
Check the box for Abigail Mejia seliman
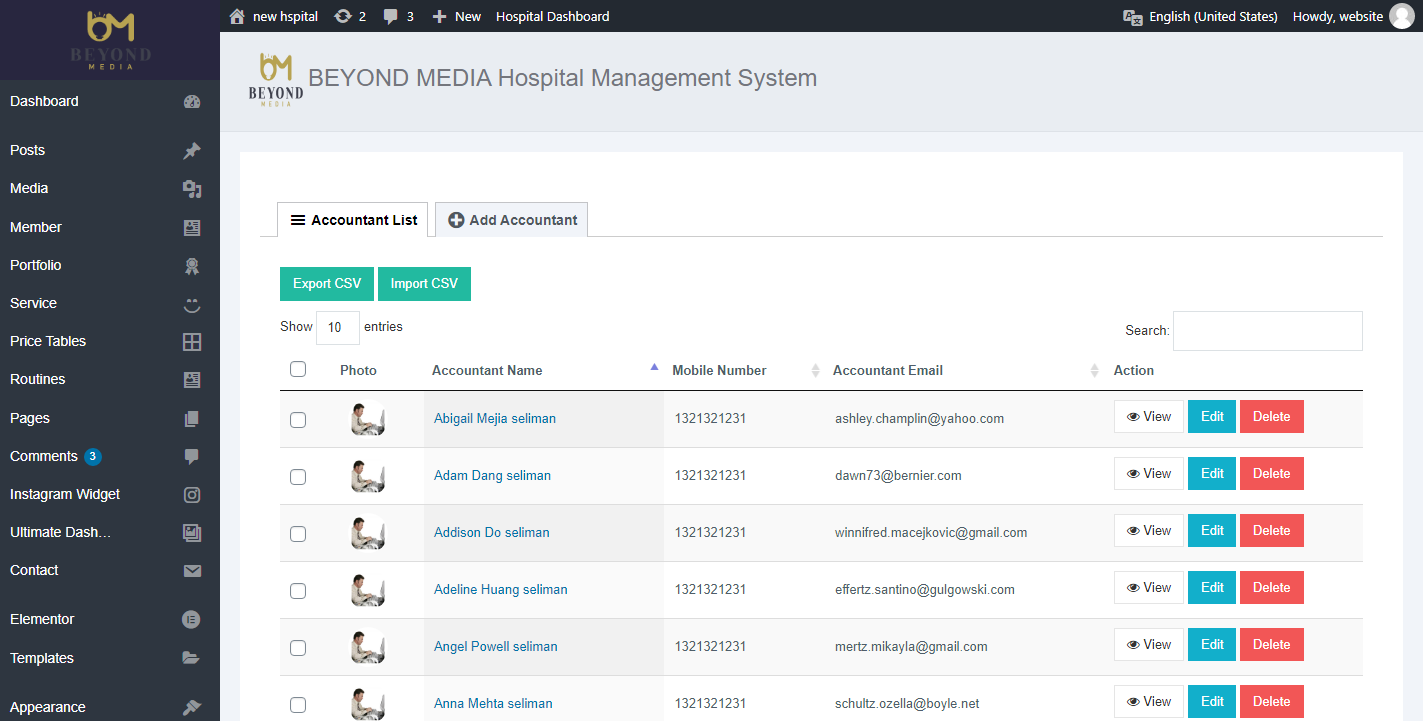(x=298, y=420)
